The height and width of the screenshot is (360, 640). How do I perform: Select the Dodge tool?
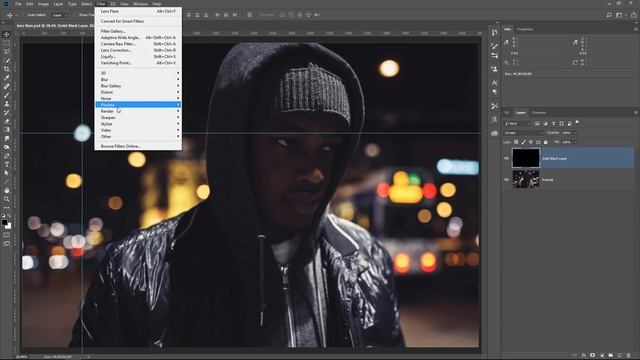[7, 147]
